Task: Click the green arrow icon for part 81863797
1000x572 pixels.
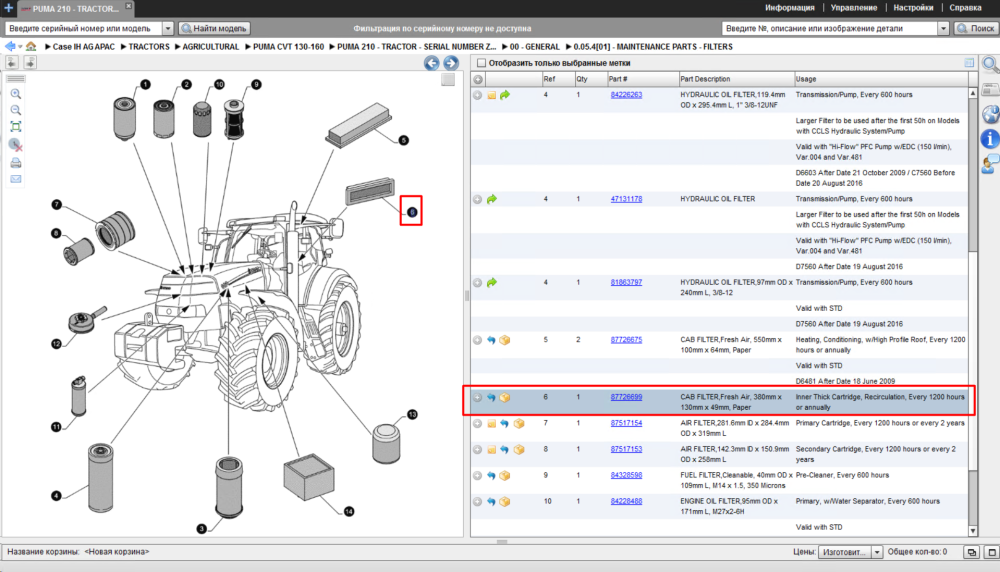Action: coord(492,283)
